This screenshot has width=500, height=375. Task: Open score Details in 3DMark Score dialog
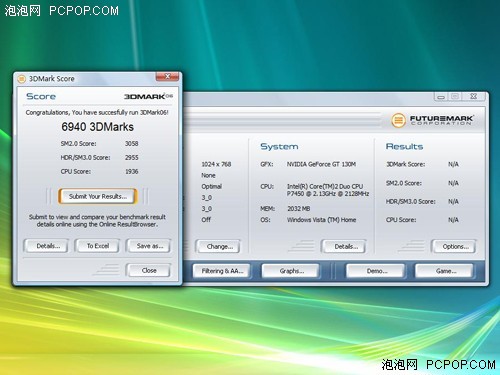click(x=47, y=246)
